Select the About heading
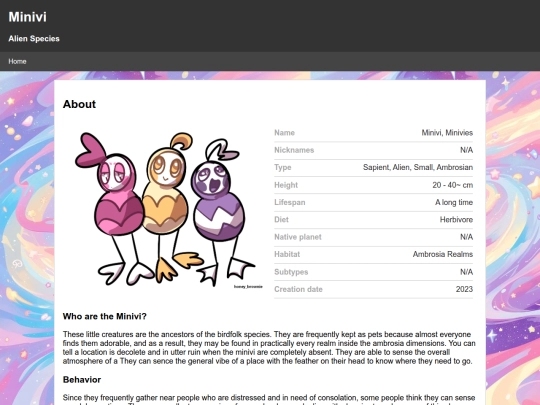 pyautogui.click(x=79, y=104)
